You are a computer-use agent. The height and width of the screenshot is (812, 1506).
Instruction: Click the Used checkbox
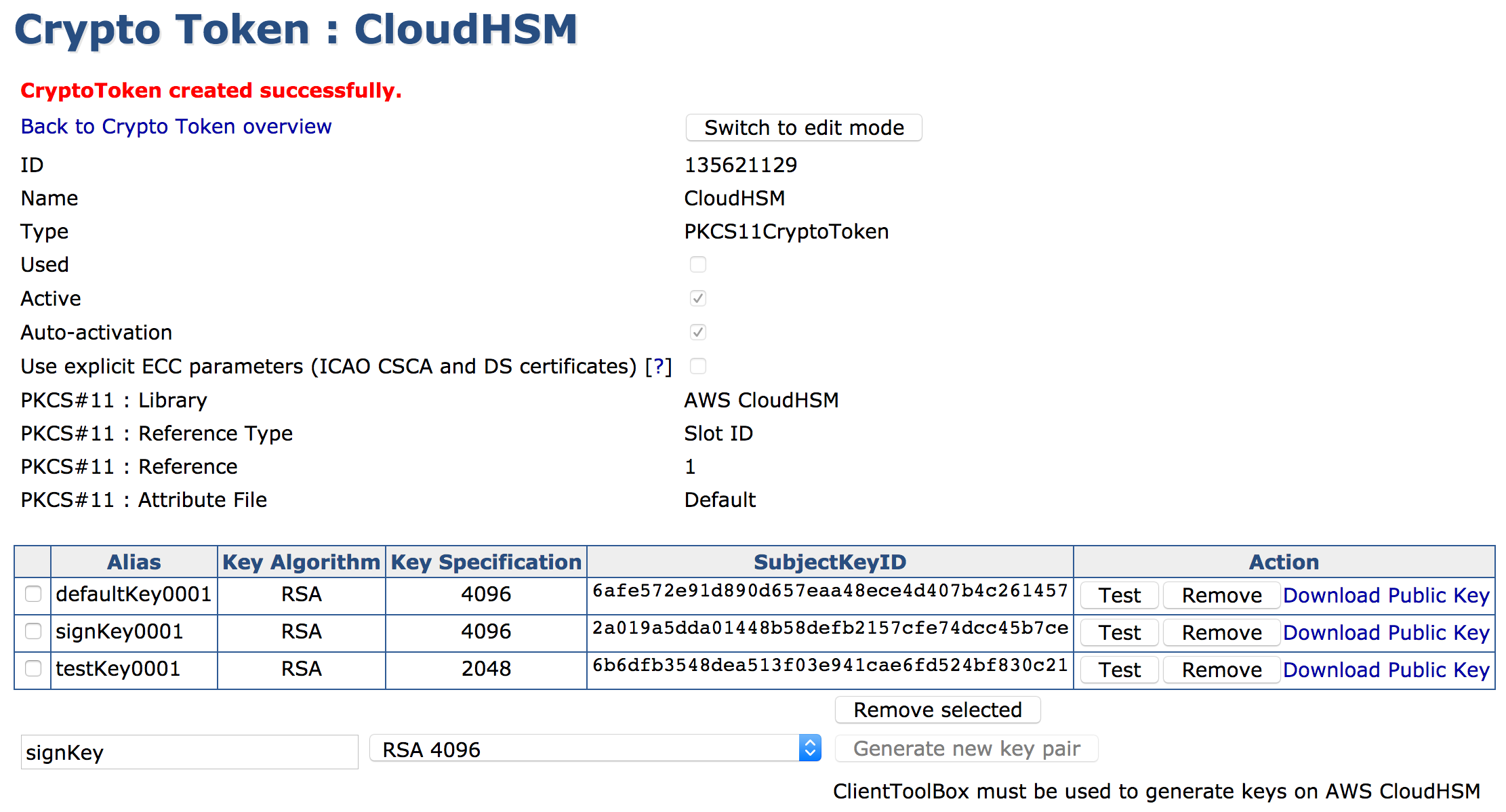coord(697,264)
